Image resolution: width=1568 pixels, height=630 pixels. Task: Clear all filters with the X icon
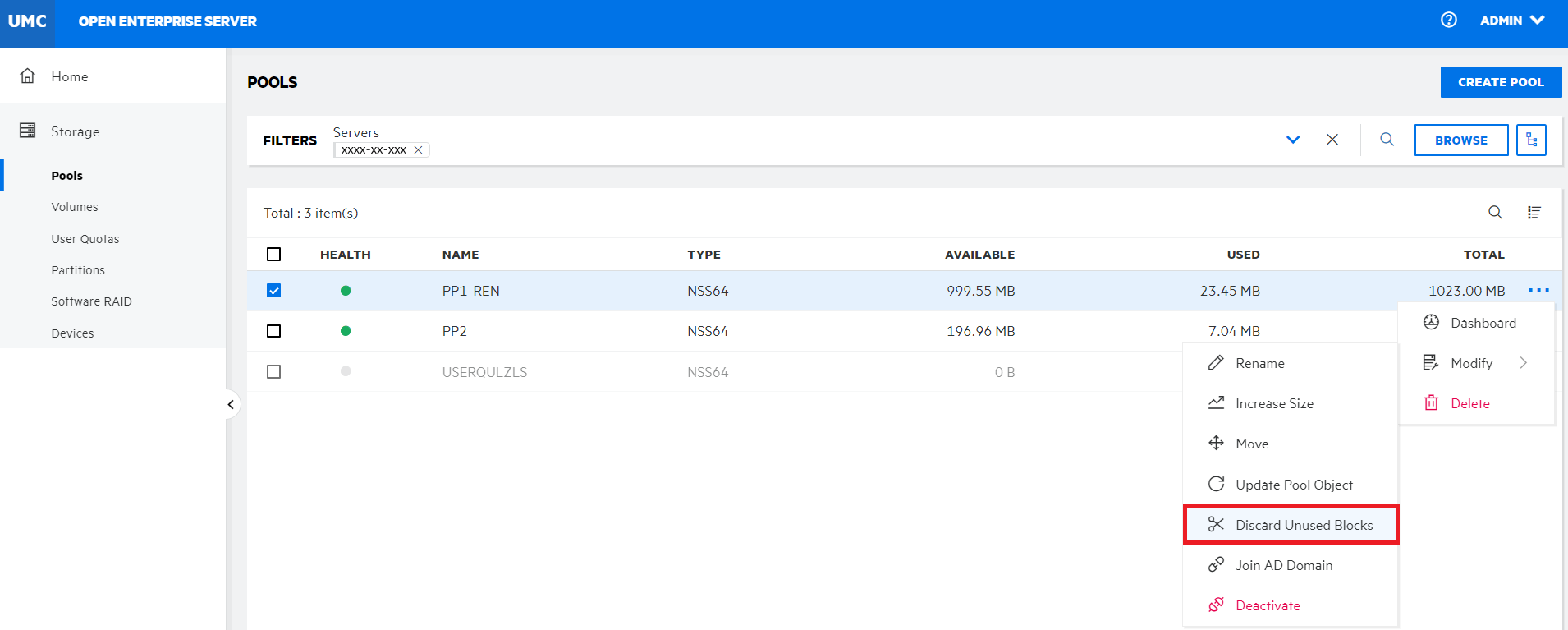point(1332,140)
